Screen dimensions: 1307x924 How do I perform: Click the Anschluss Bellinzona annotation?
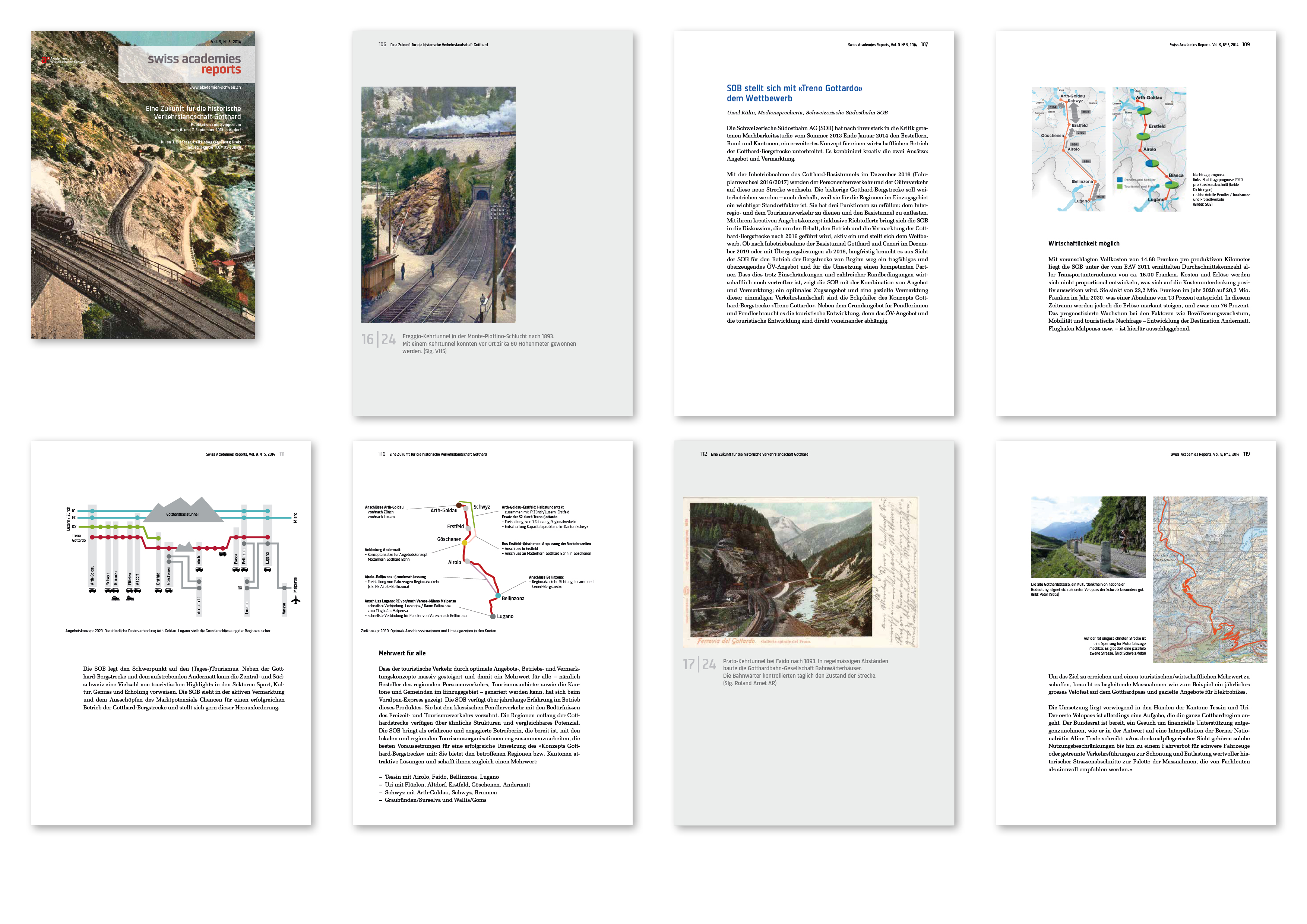561,582
